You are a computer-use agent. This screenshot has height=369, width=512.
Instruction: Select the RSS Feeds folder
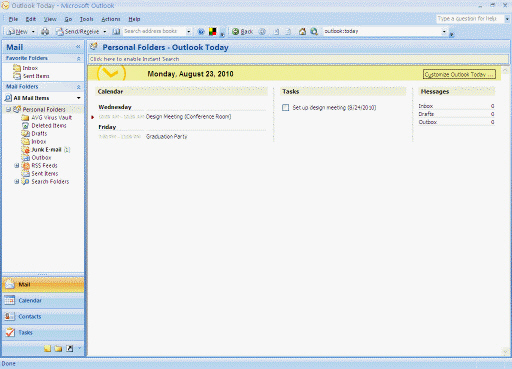pyautogui.click(x=39, y=165)
